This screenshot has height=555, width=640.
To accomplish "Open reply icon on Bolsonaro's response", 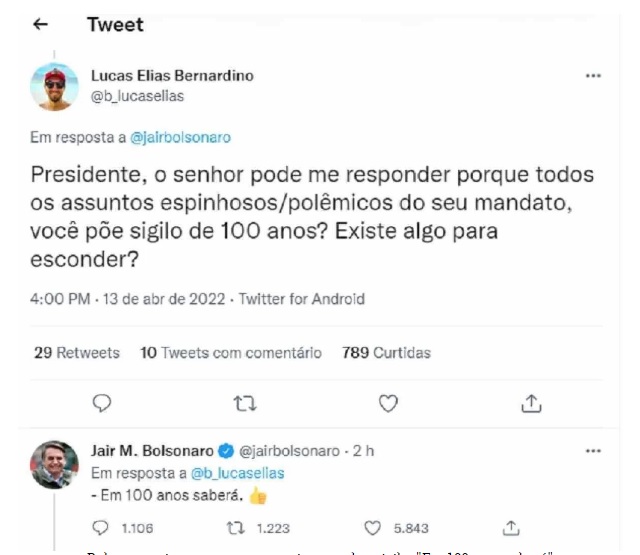I will (100, 527).
